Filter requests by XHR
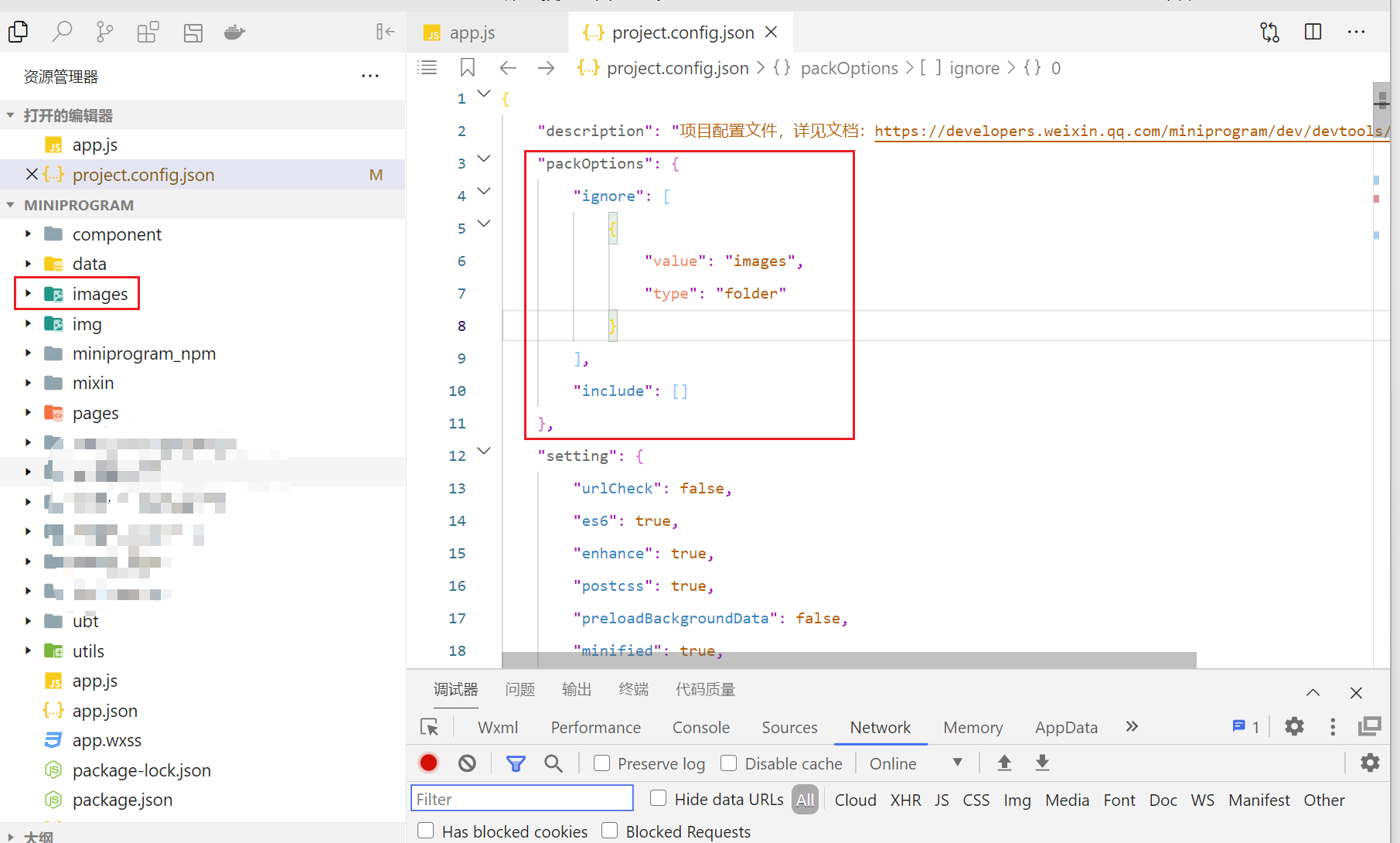Screen dimensions: 1400x843 pyautogui.click(x=905, y=800)
